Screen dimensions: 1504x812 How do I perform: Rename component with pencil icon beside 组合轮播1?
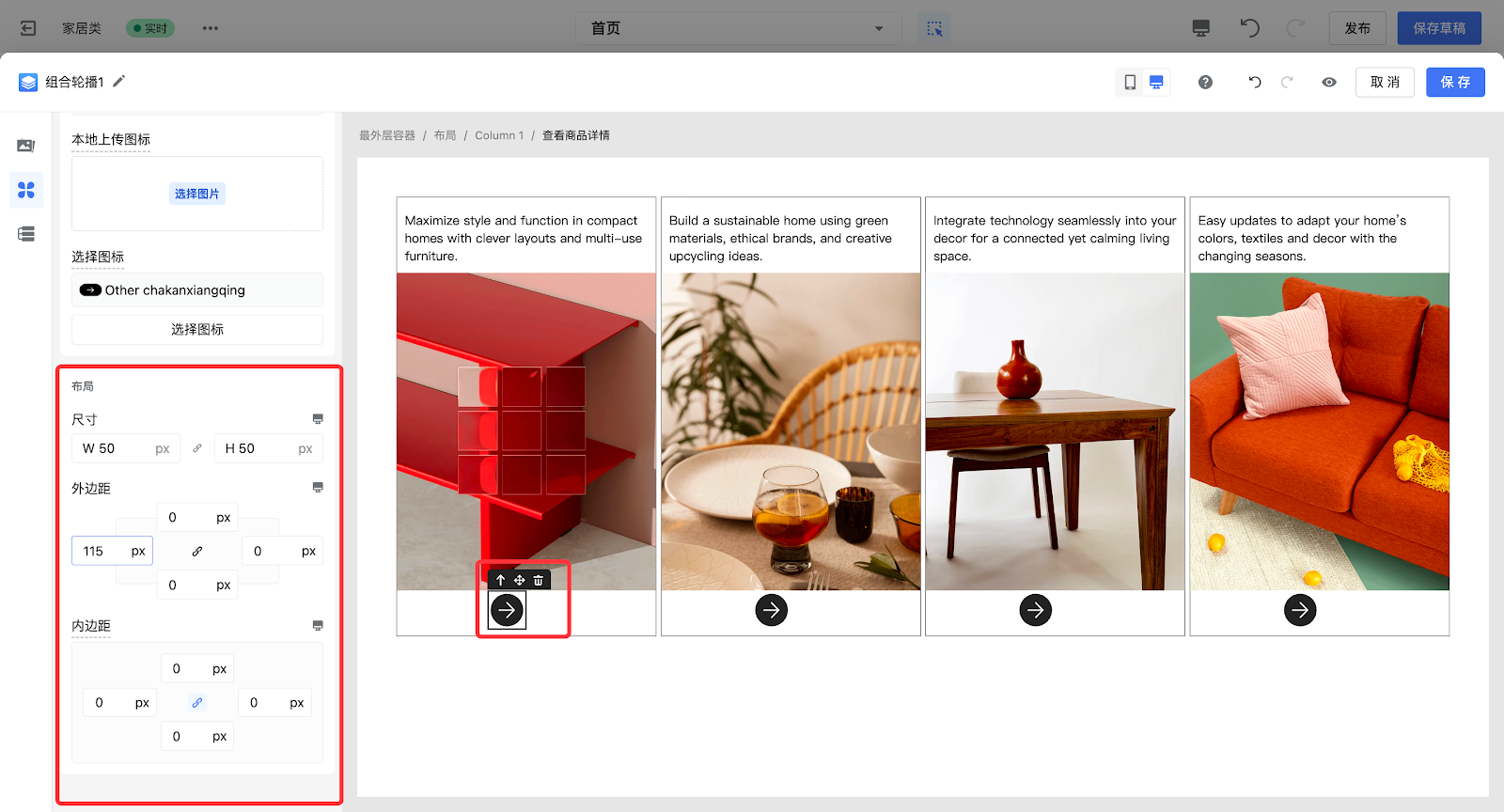119,82
